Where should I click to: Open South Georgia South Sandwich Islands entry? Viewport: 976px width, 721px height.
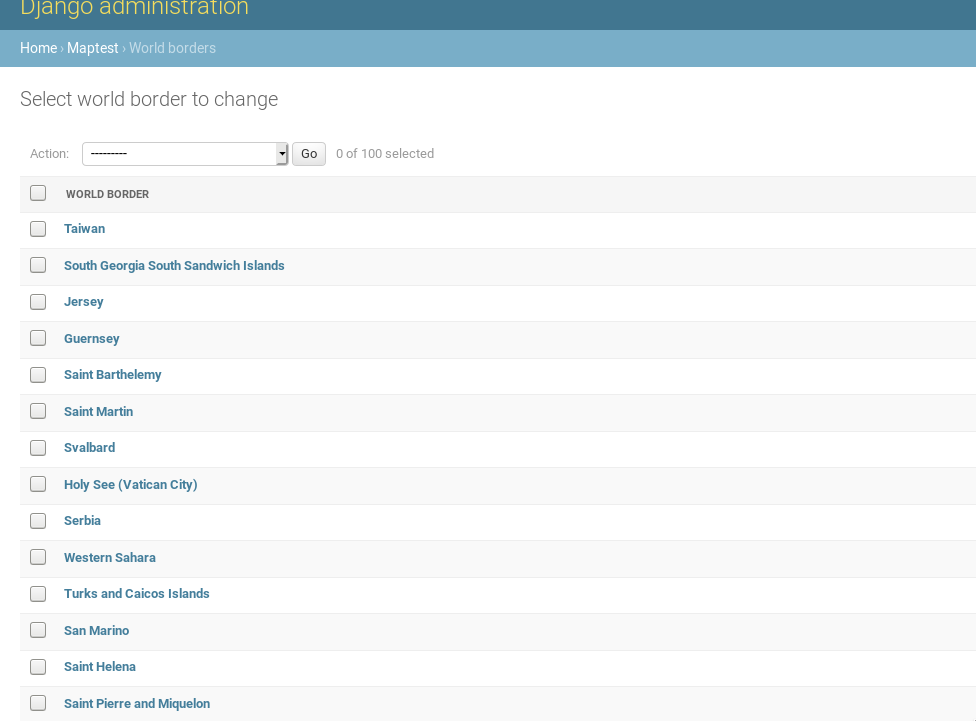click(174, 266)
